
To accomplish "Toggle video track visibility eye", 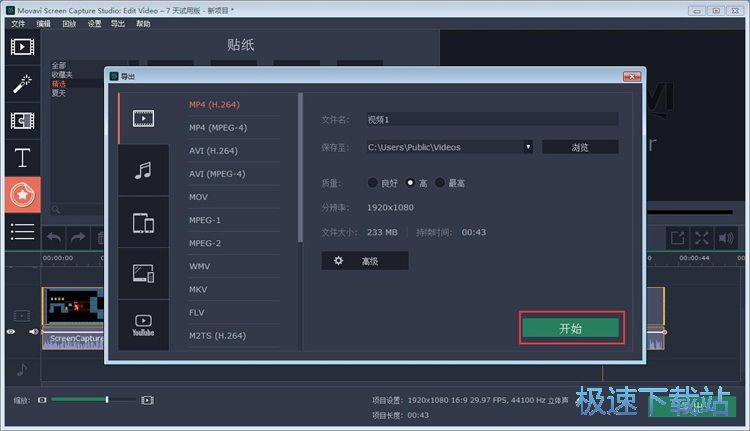I will pos(11,332).
